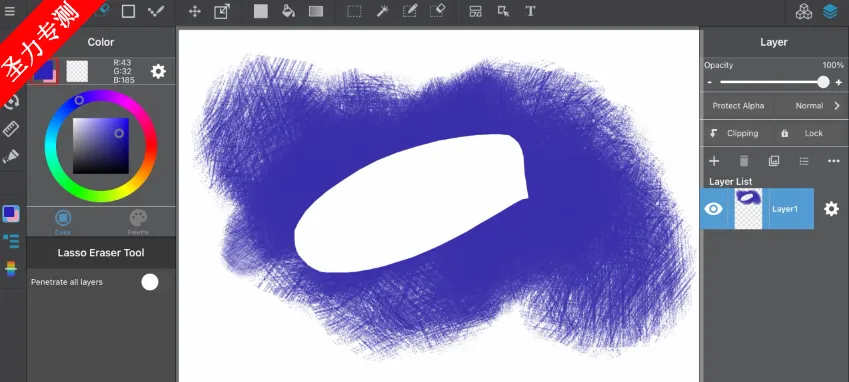Open the hamburger main menu
Viewport: 849px width, 382px height.
(x=10, y=11)
